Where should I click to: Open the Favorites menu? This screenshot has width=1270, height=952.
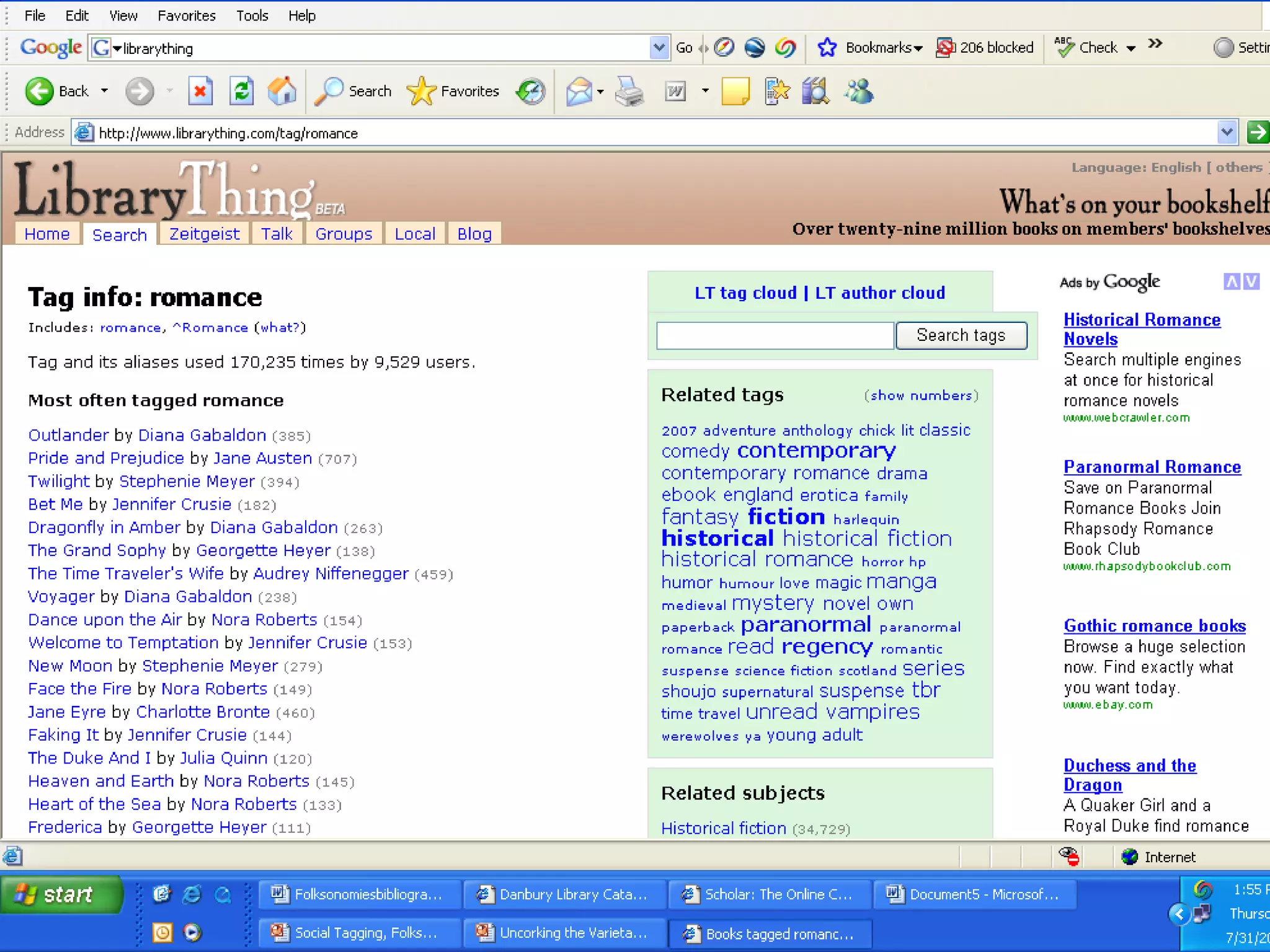[x=186, y=15]
